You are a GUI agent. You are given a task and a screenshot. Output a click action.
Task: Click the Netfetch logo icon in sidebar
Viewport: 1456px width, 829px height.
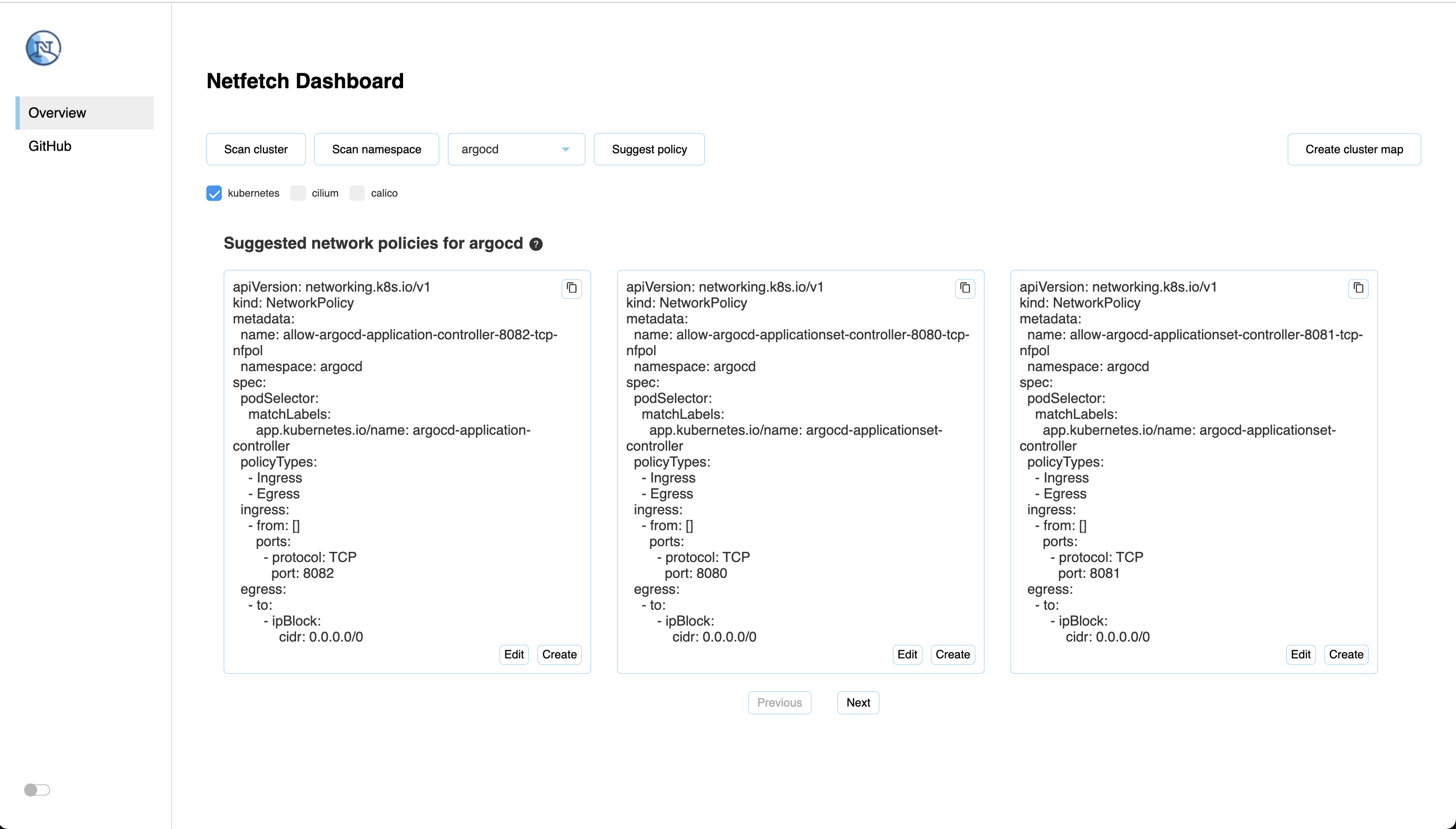click(x=45, y=48)
